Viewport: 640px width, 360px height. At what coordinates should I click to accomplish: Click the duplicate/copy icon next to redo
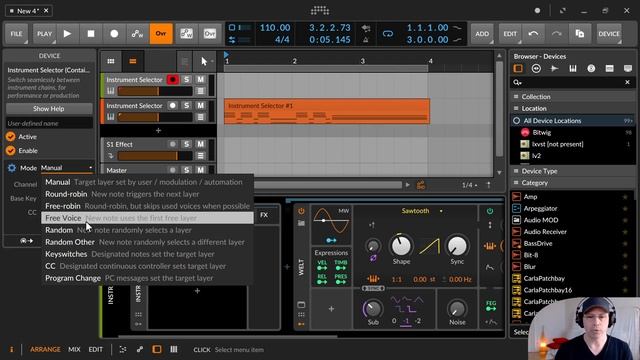(580, 33)
